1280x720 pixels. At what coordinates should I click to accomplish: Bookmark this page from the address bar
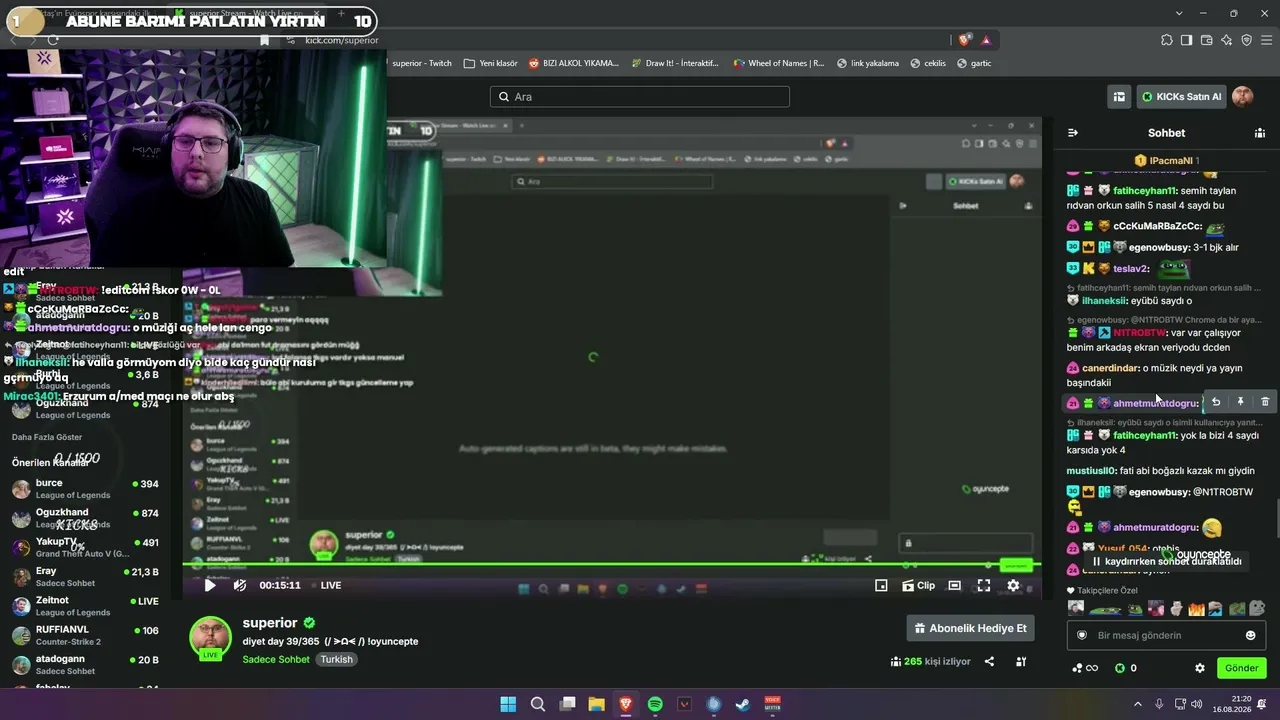tap(264, 40)
